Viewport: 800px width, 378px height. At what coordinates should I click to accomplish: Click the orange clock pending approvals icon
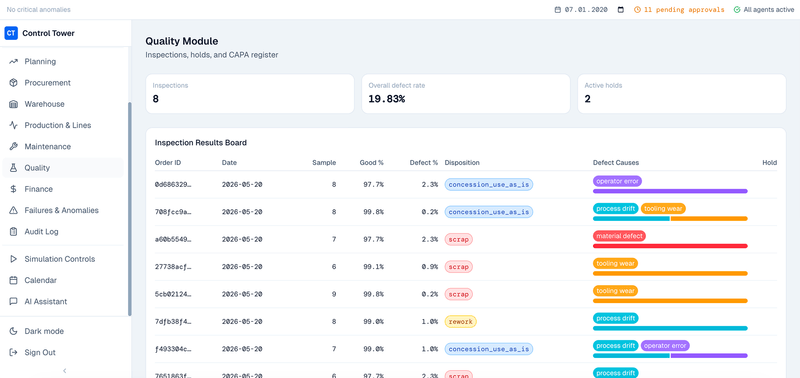pyautogui.click(x=637, y=10)
